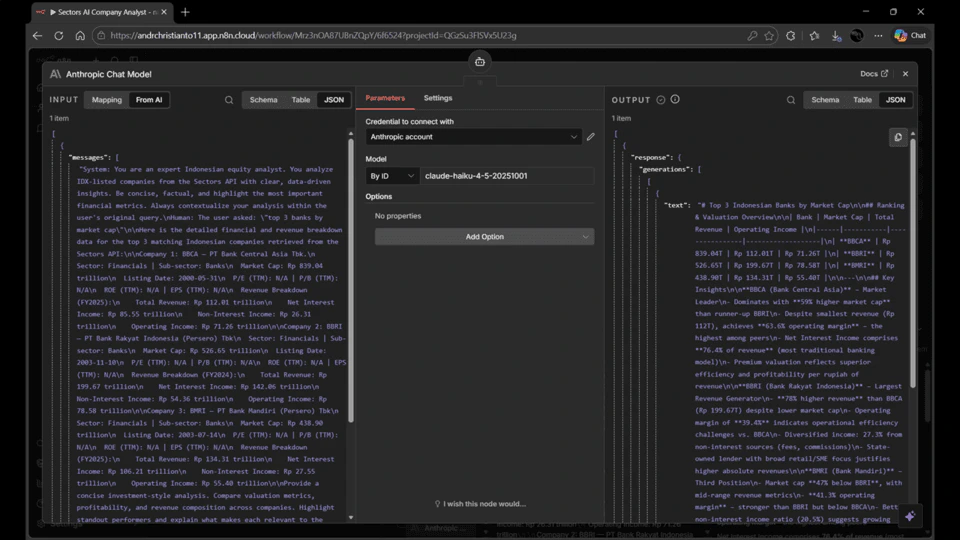Click the robot node icon above panel
The height and width of the screenshot is (540, 960).
(480, 62)
